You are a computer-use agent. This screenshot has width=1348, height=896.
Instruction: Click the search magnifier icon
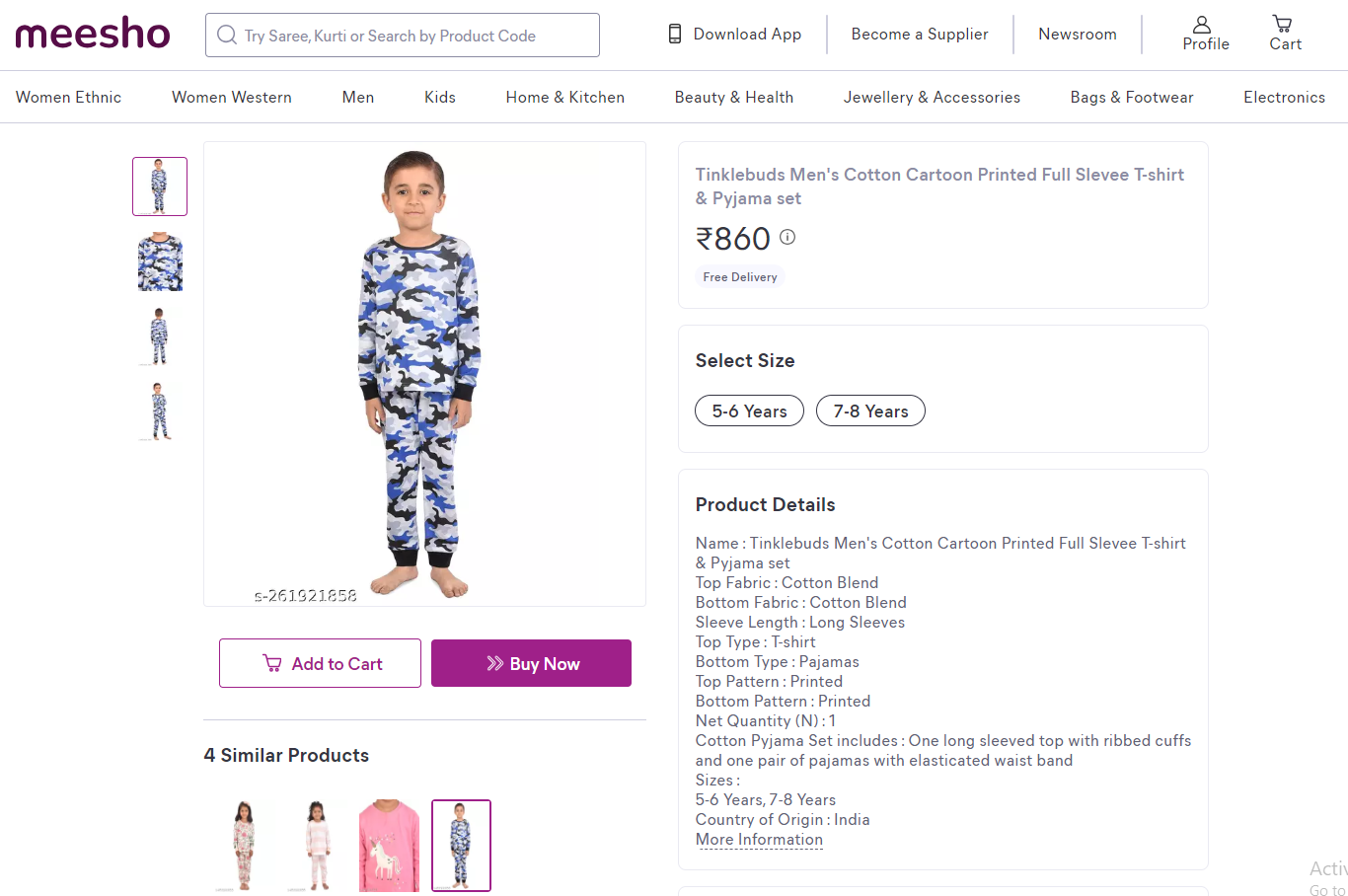coord(227,36)
